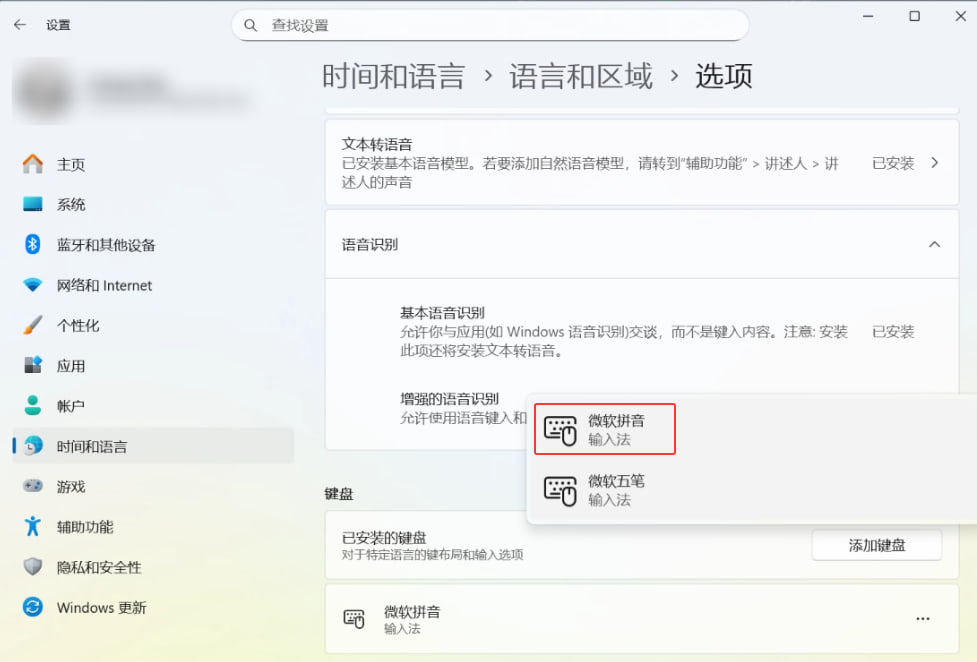977x662 pixels.
Task: Open 文本转语音 chevron arrow
Action: (x=935, y=163)
